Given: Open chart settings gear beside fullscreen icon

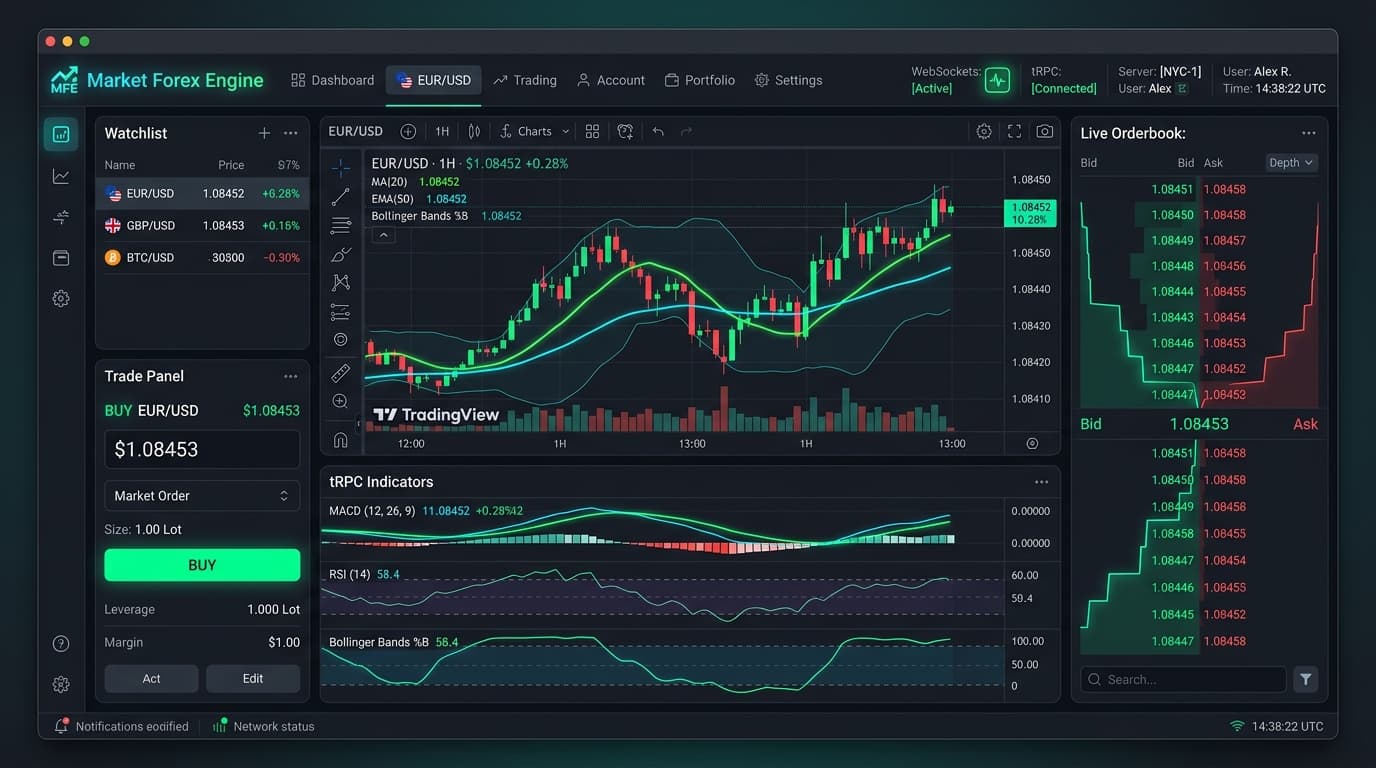Looking at the screenshot, I should pos(984,131).
